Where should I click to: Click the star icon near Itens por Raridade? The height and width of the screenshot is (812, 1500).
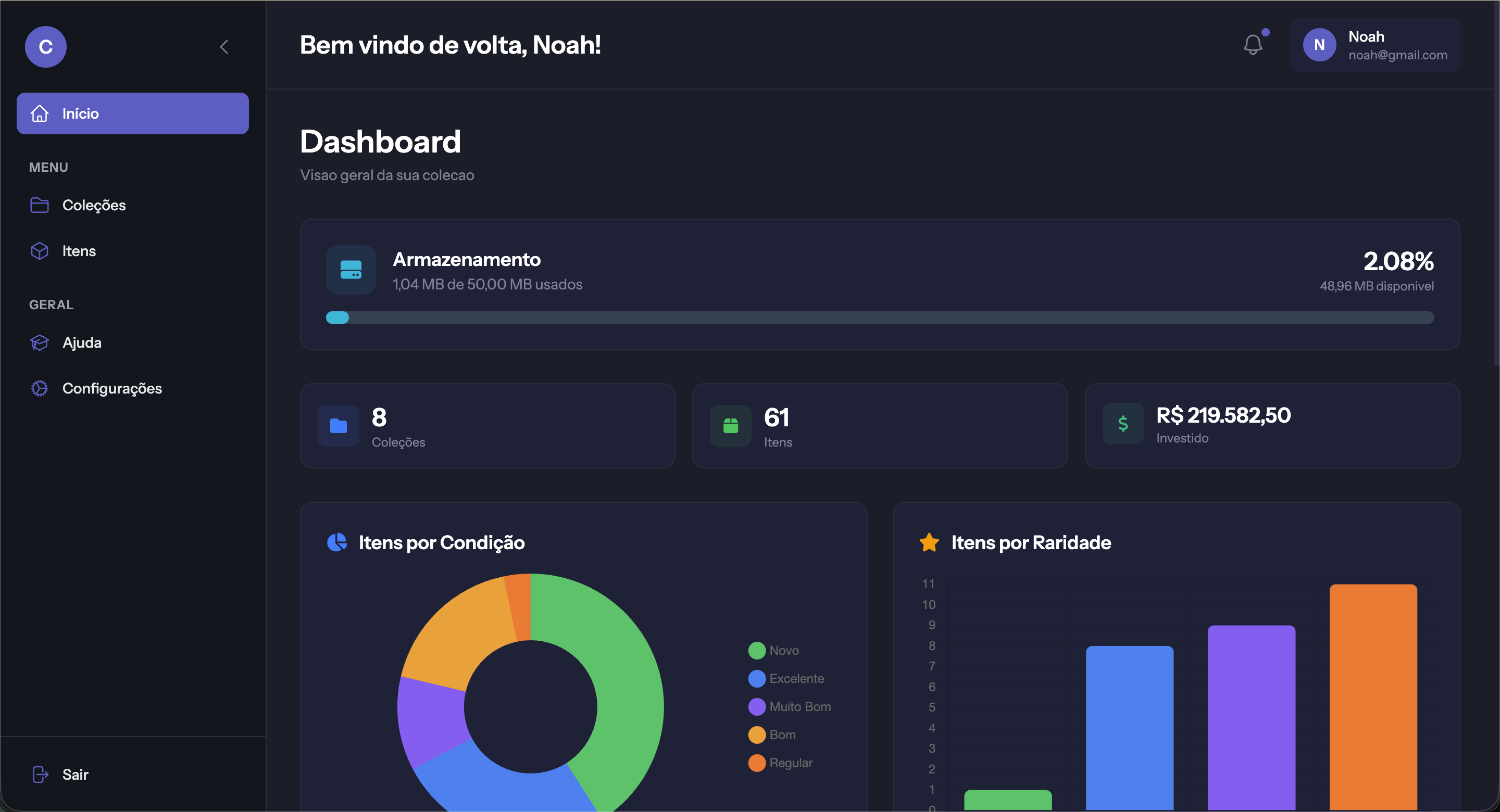929,542
